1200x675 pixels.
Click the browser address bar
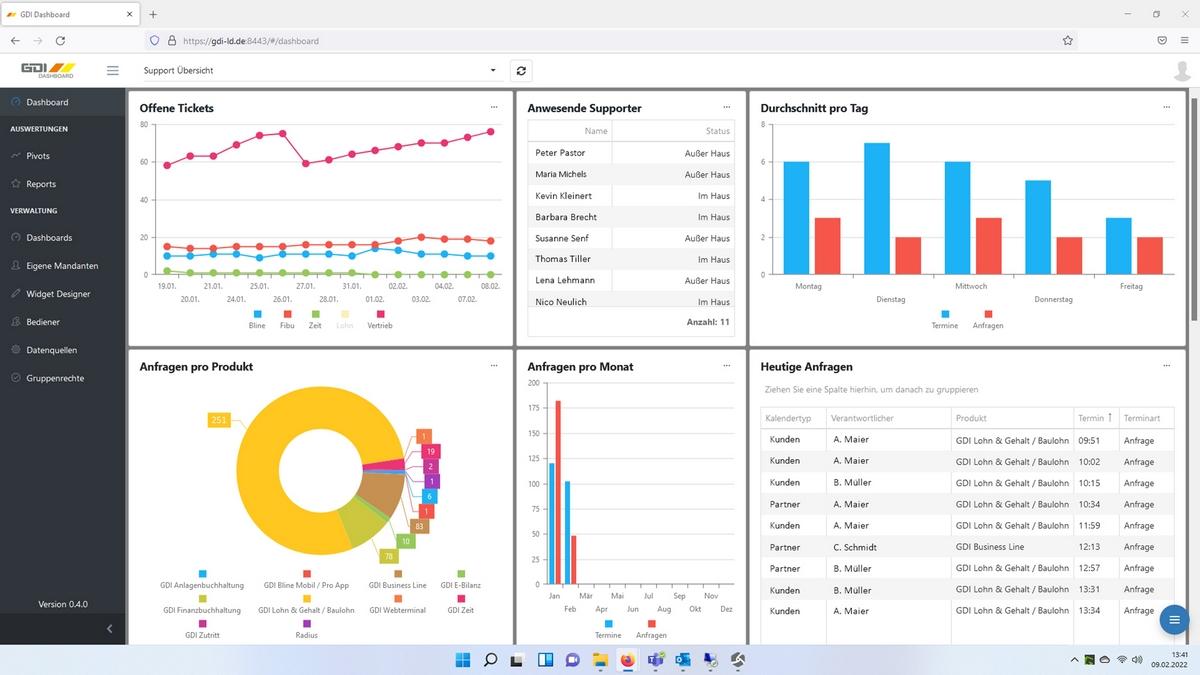[x=600, y=41]
